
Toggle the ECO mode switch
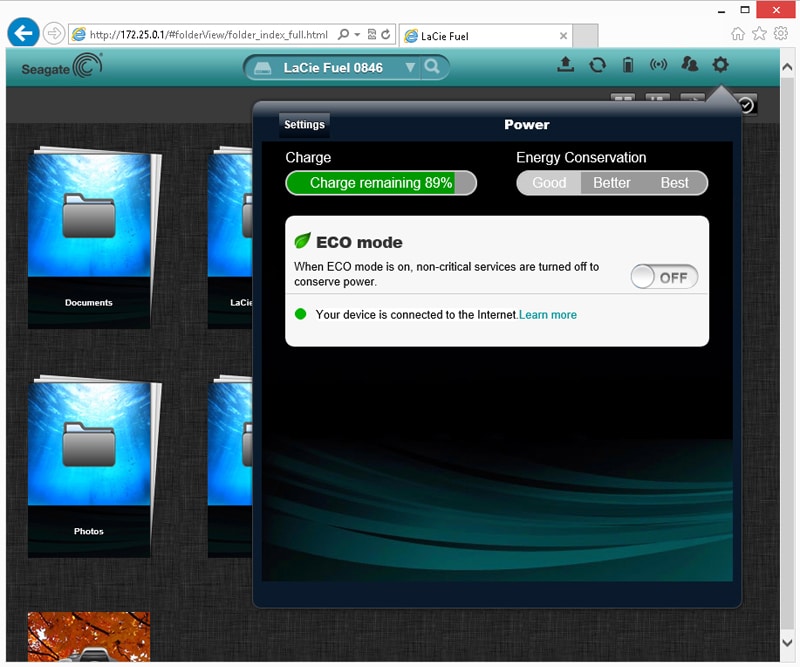pyautogui.click(x=664, y=277)
